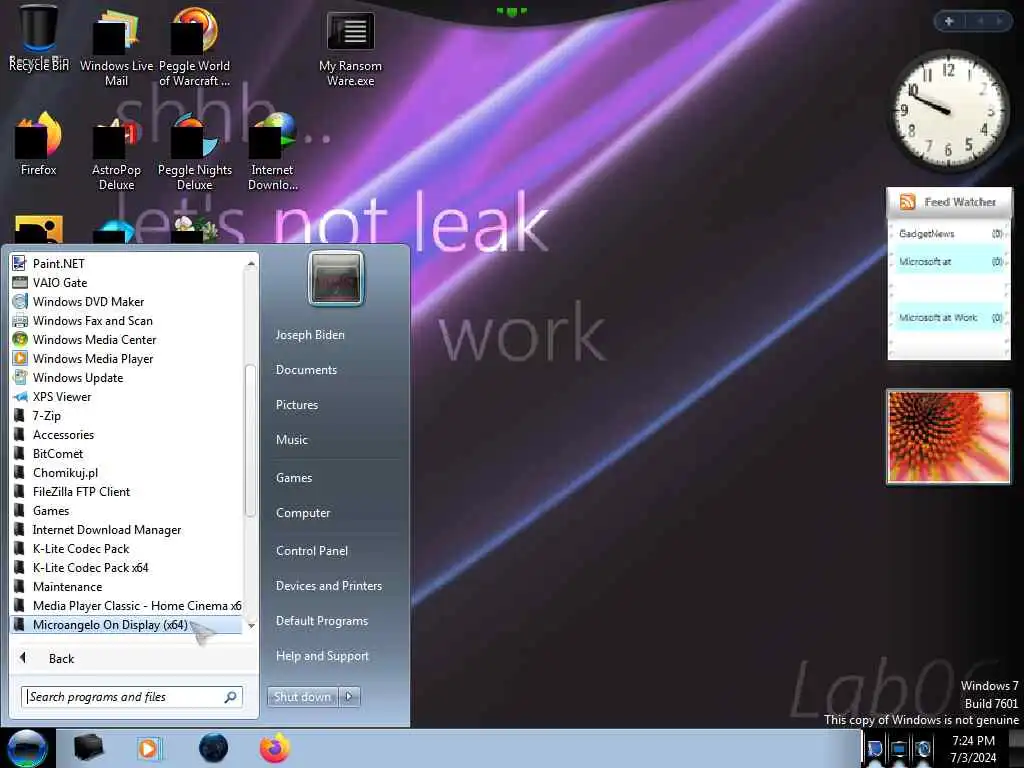Click the user account picture in Start menu
Viewport: 1024px width, 768px height.
pos(336,278)
